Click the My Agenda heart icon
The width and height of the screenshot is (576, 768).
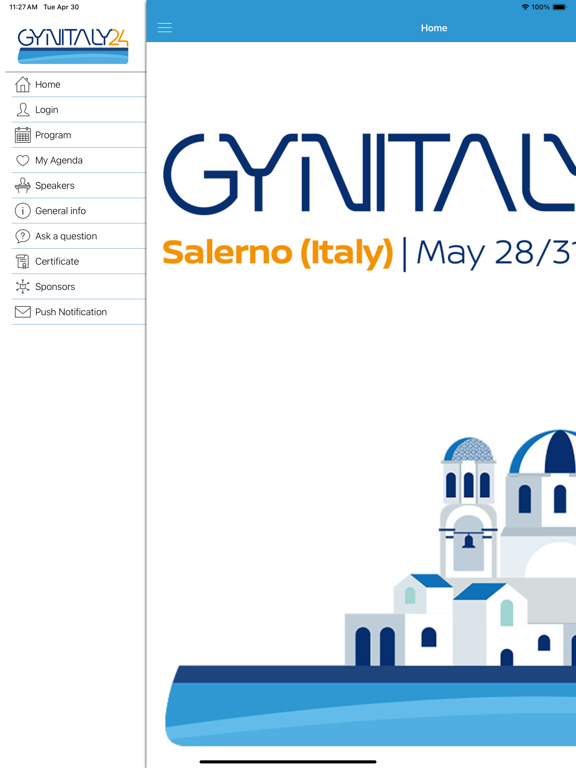tap(23, 160)
